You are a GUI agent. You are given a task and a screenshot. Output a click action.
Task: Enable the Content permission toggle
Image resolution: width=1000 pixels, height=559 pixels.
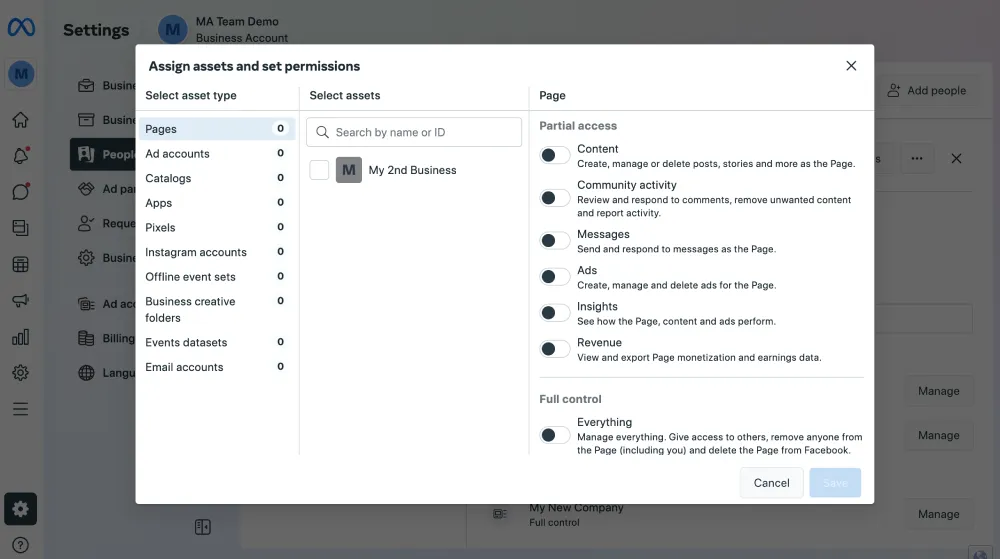tap(555, 155)
